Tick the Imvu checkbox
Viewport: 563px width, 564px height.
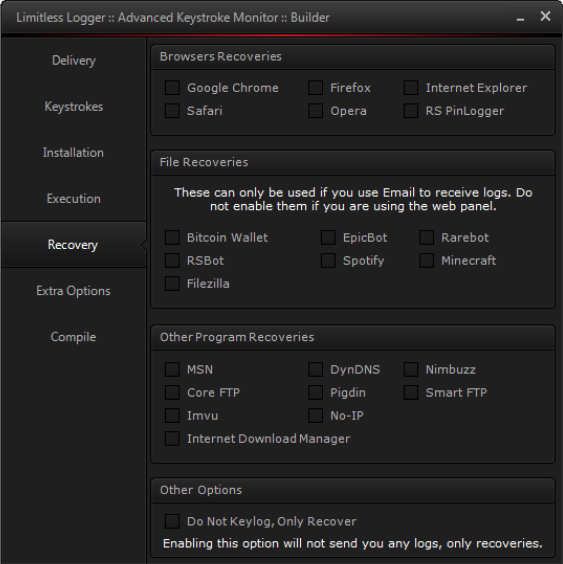coord(172,415)
